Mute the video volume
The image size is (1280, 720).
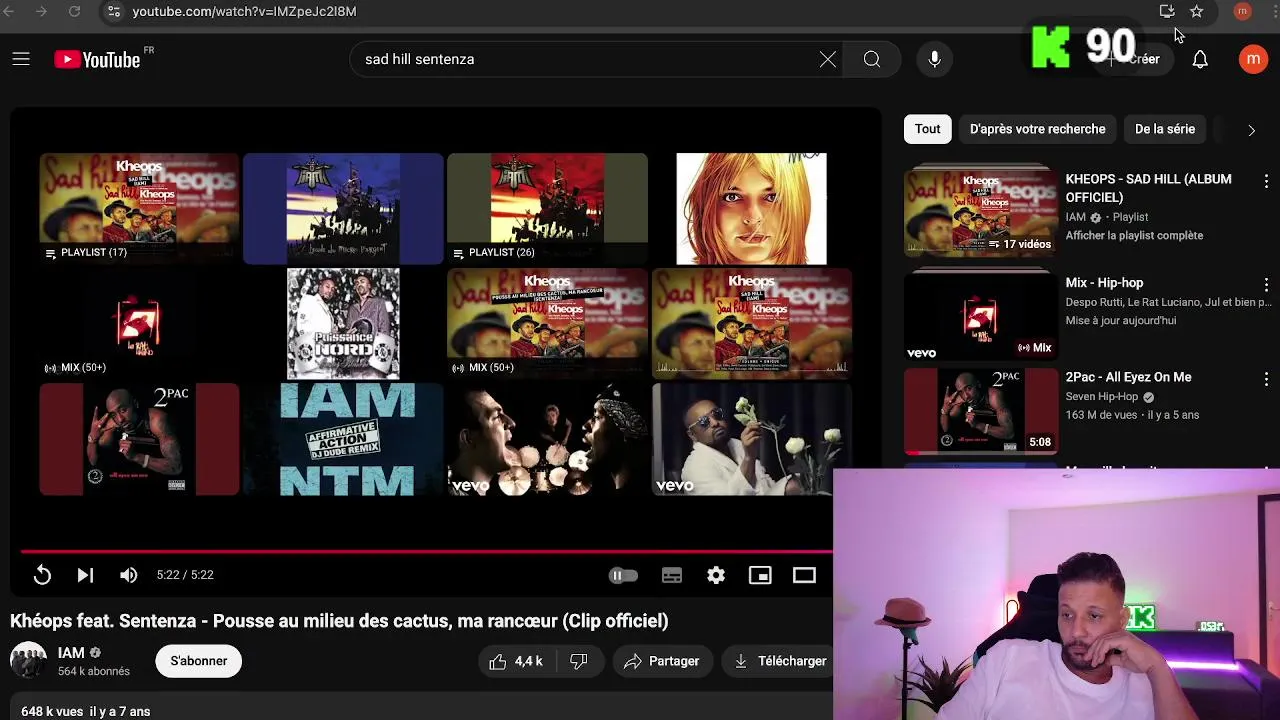coord(128,575)
